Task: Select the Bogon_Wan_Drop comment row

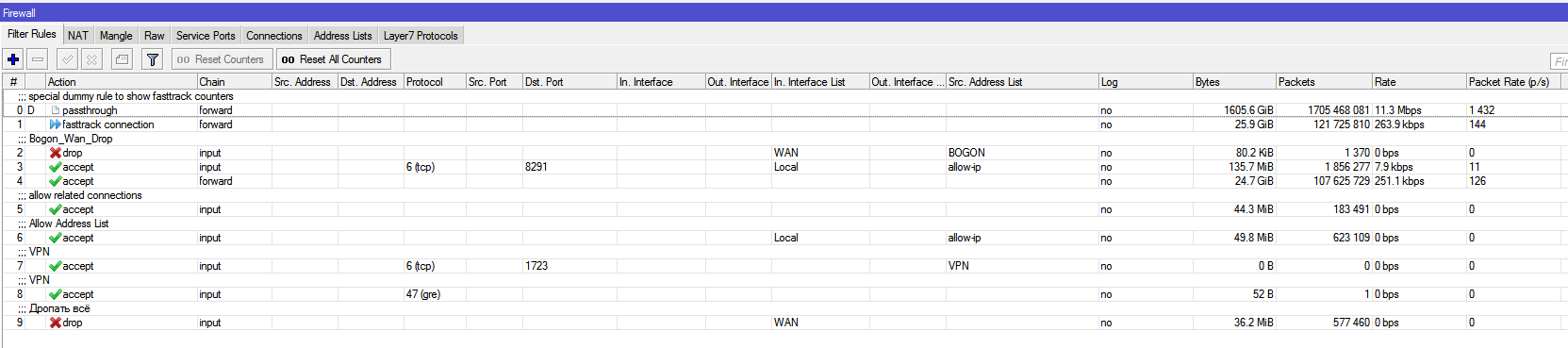Action: tap(784, 139)
